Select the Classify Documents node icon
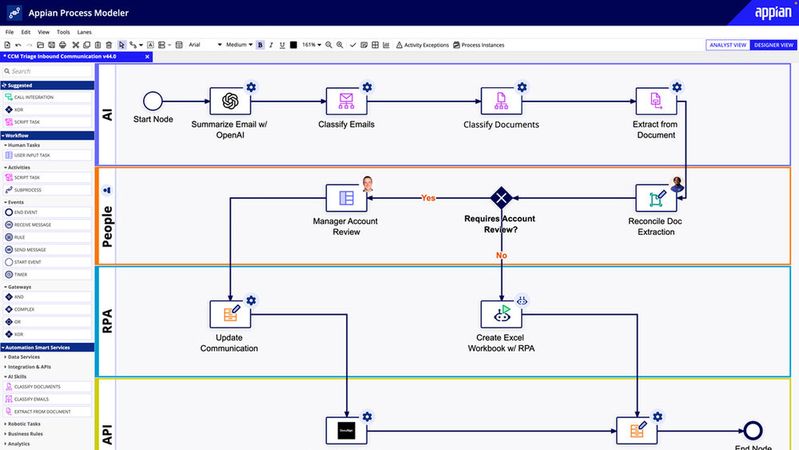Image resolution: width=799 pixels, height=450 pixels. pos(501,101)
